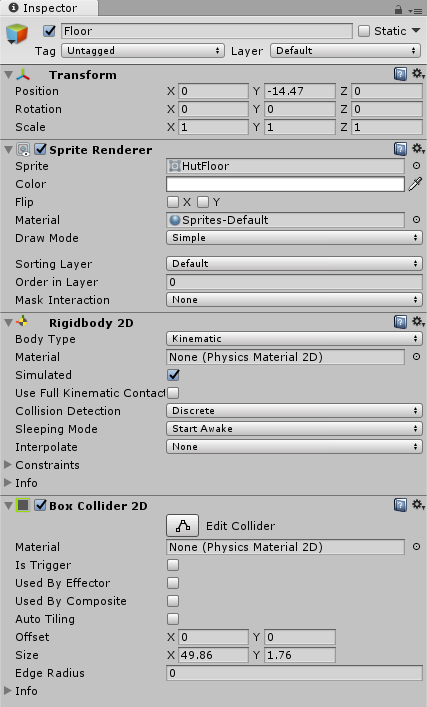Enable the Static checkbox
This screenshot has width=427, height=707.
coord(364,31)
